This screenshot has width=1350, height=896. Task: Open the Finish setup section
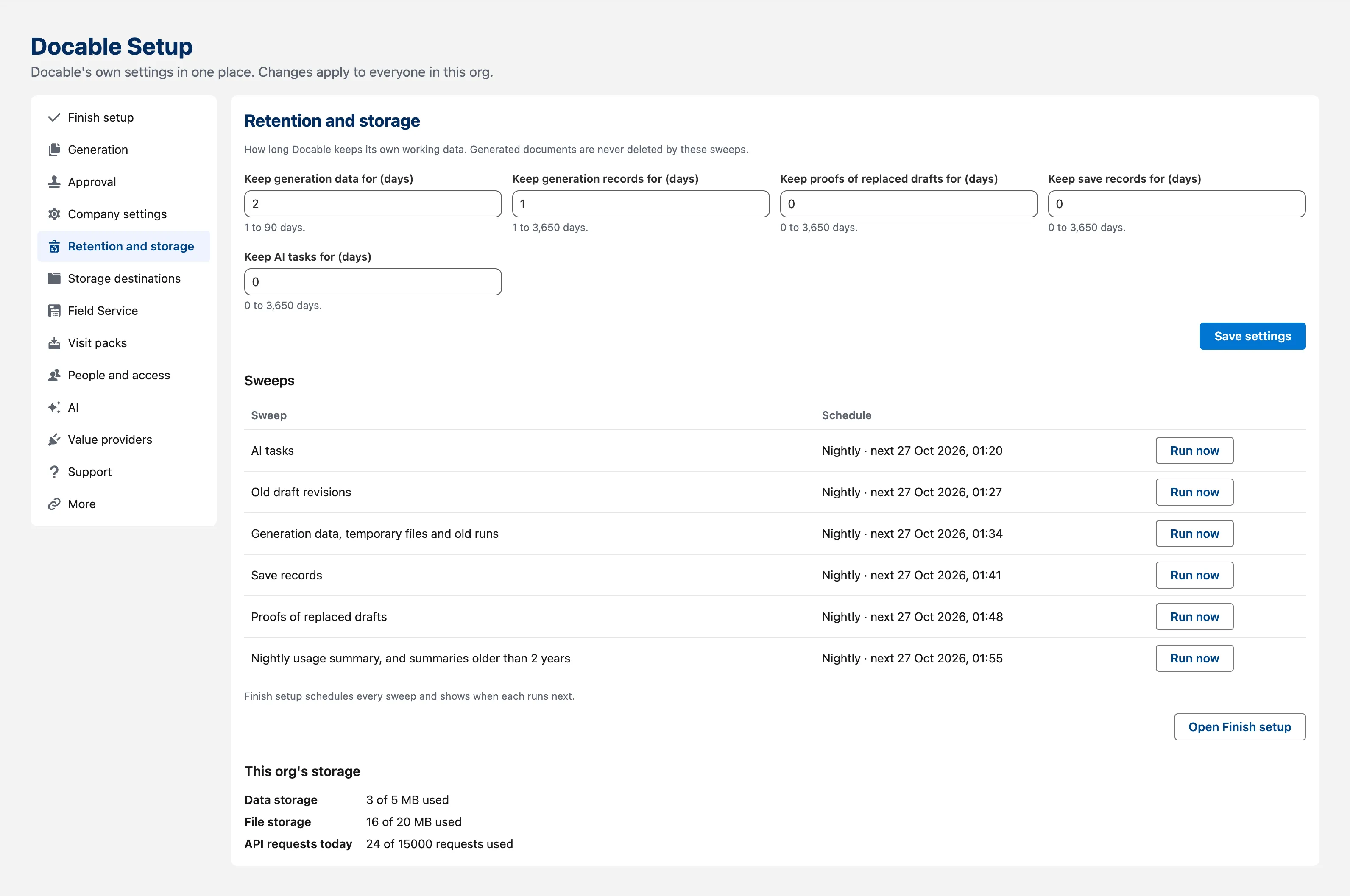[x=123, y=118]
